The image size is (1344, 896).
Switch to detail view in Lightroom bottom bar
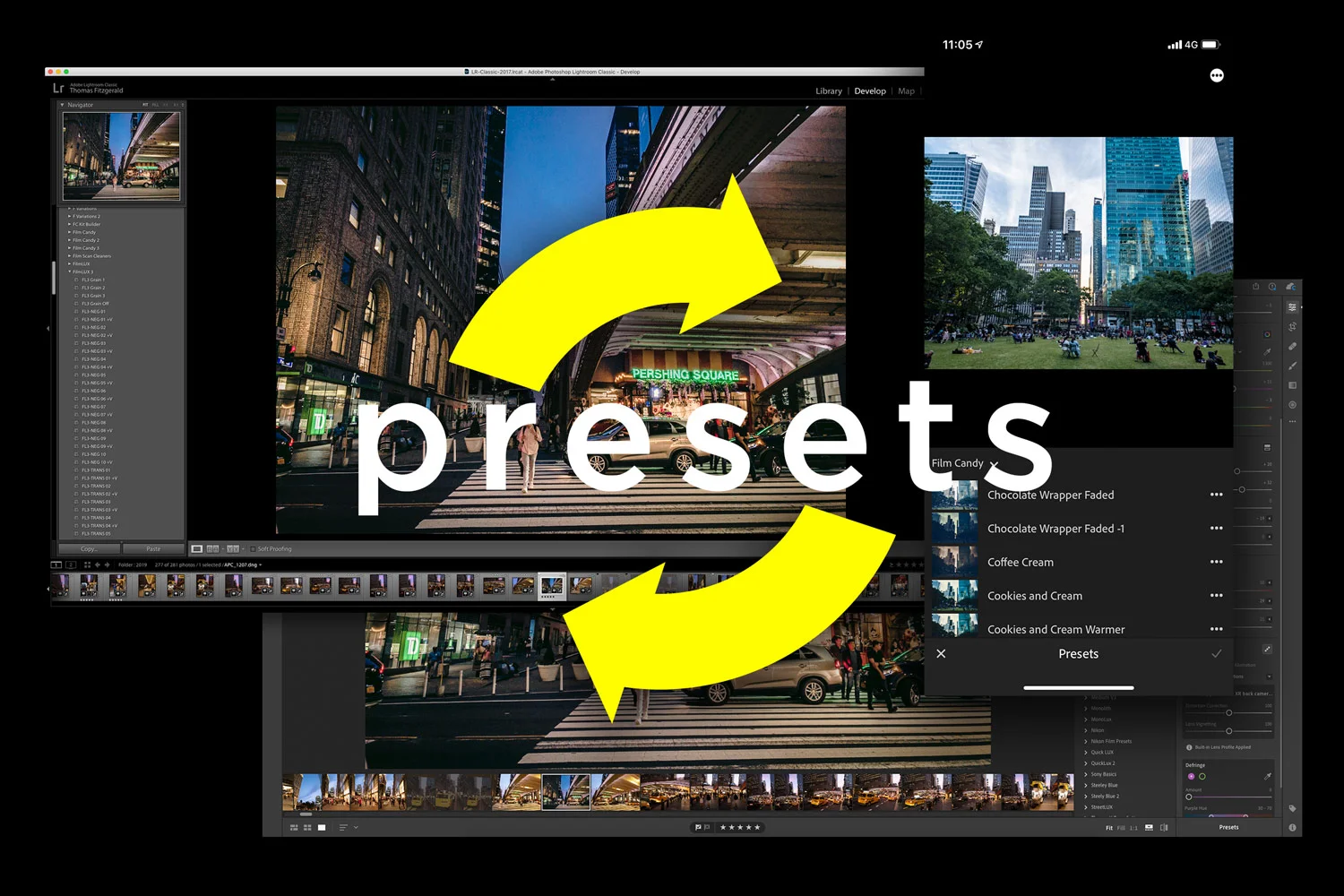pyautogui.click(x=322, y=827)
